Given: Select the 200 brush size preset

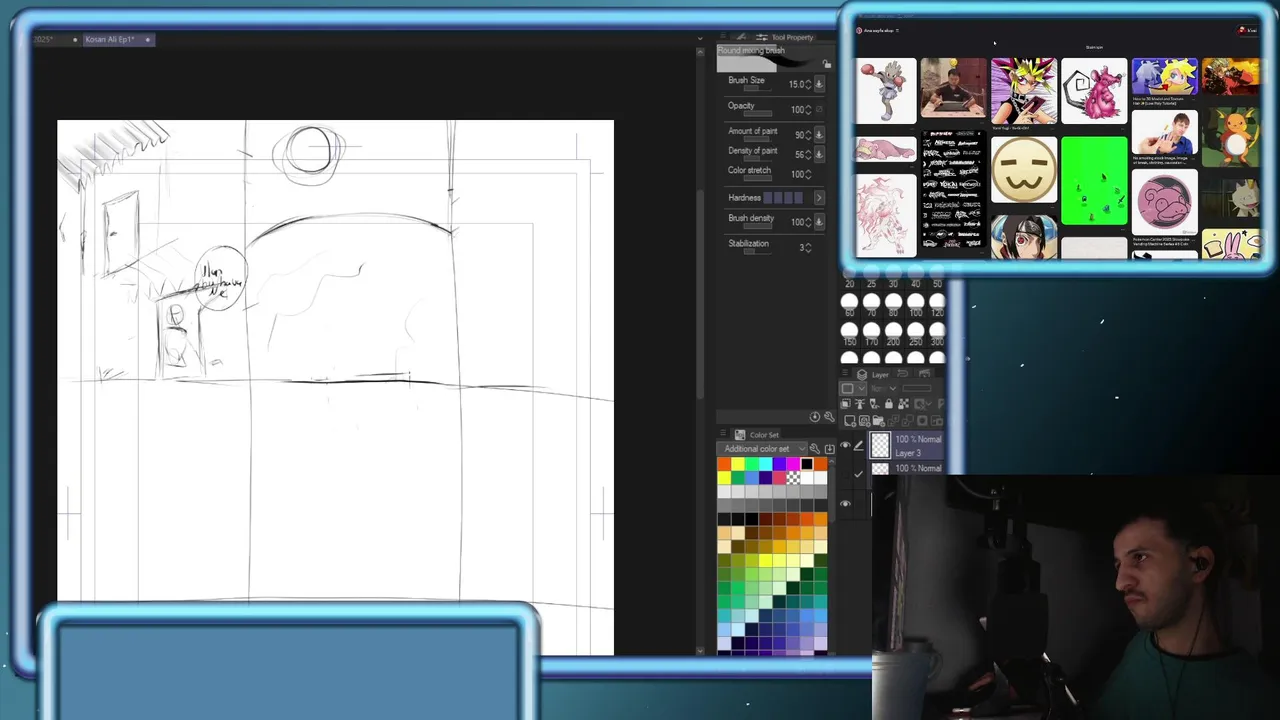Looking at the screenshot, I should [x=893, y=333].
